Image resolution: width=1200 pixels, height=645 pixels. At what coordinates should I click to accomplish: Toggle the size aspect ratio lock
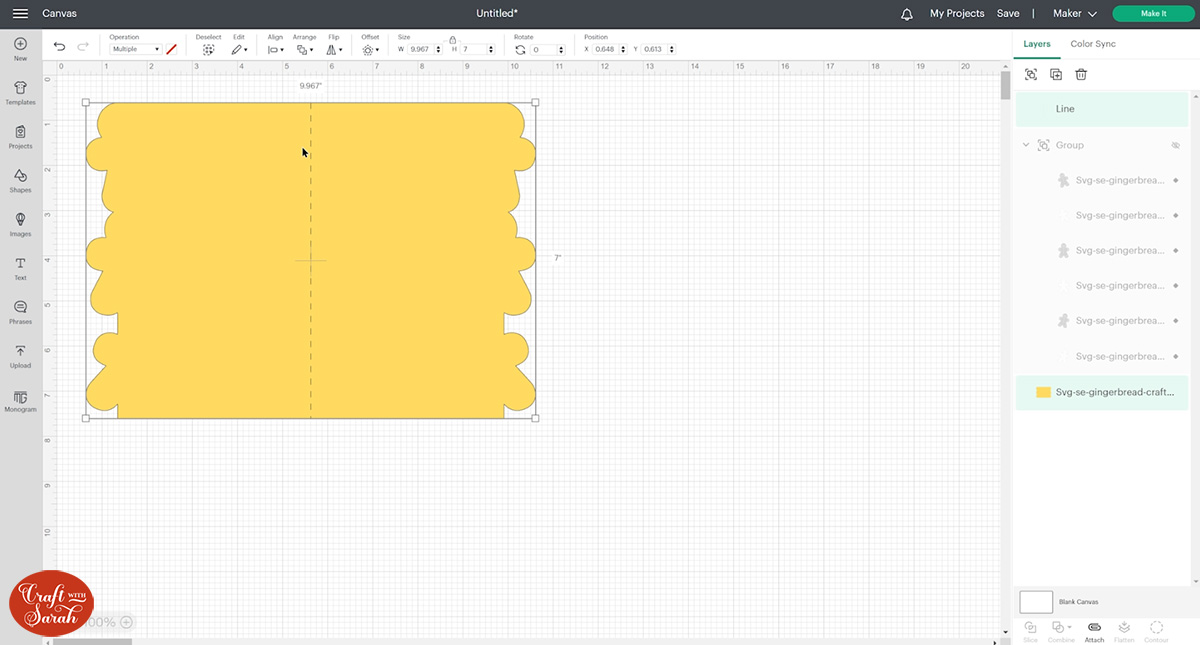(452, 39)
